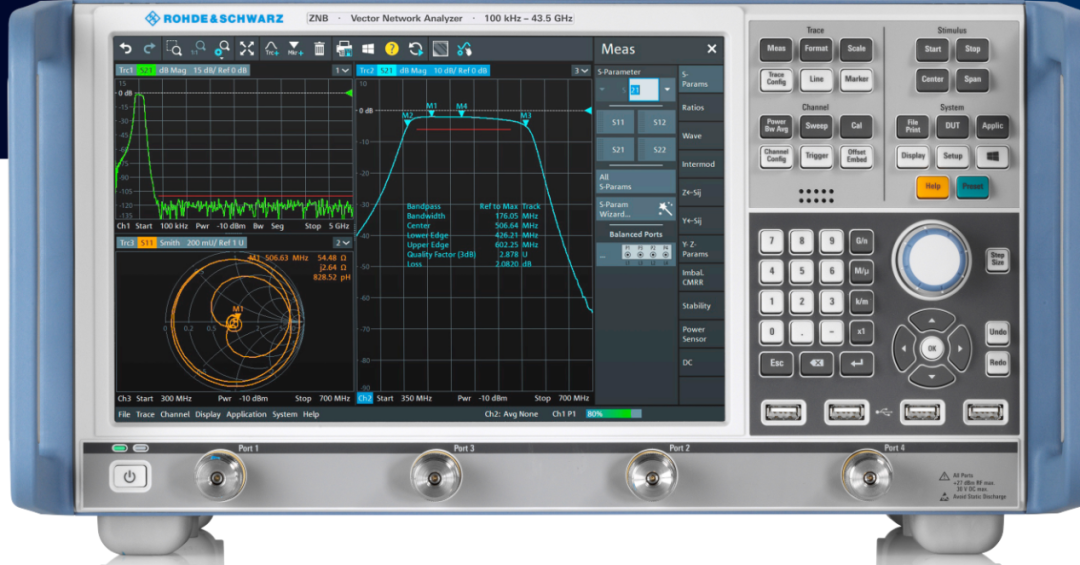
Task: Click the fullscreen expand arrows icon
Action: pyautogui.click(x=247, y=49)
